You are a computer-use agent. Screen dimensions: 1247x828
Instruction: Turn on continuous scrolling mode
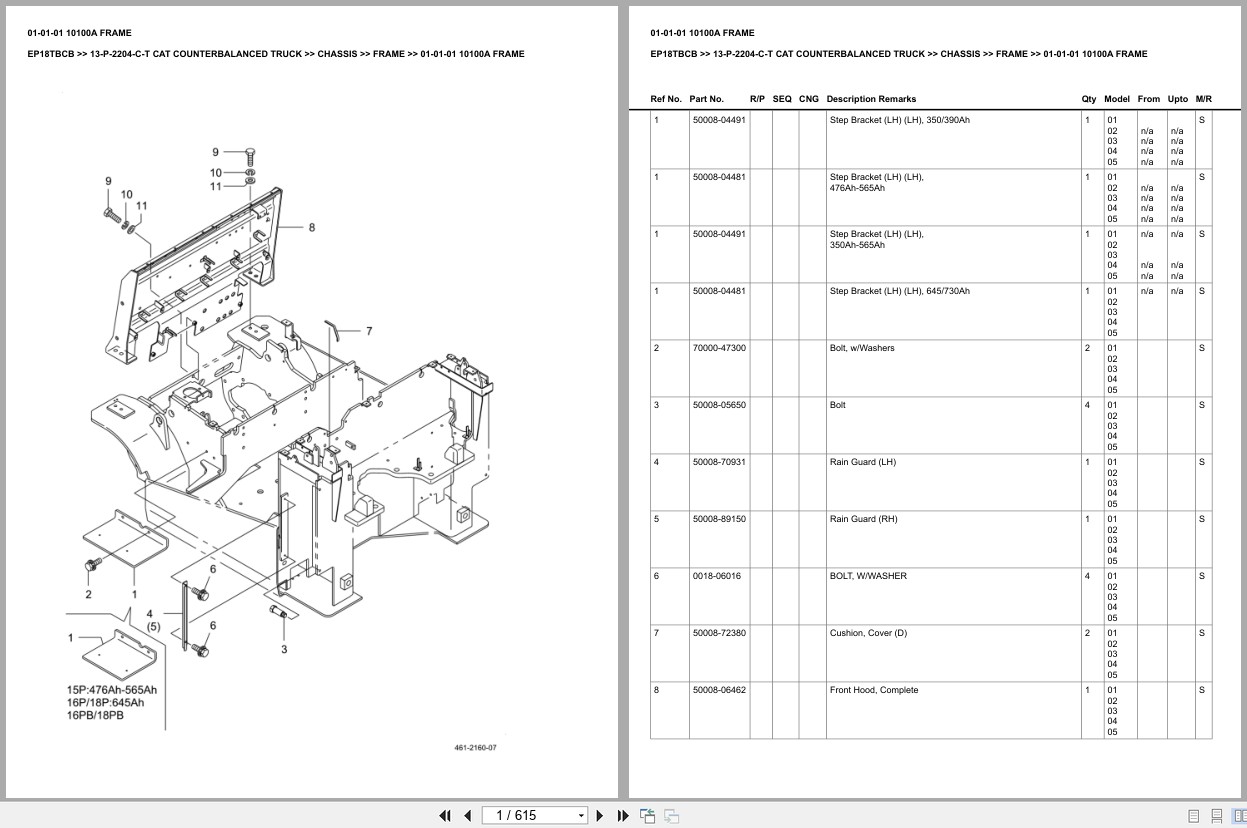point(1216,815)
